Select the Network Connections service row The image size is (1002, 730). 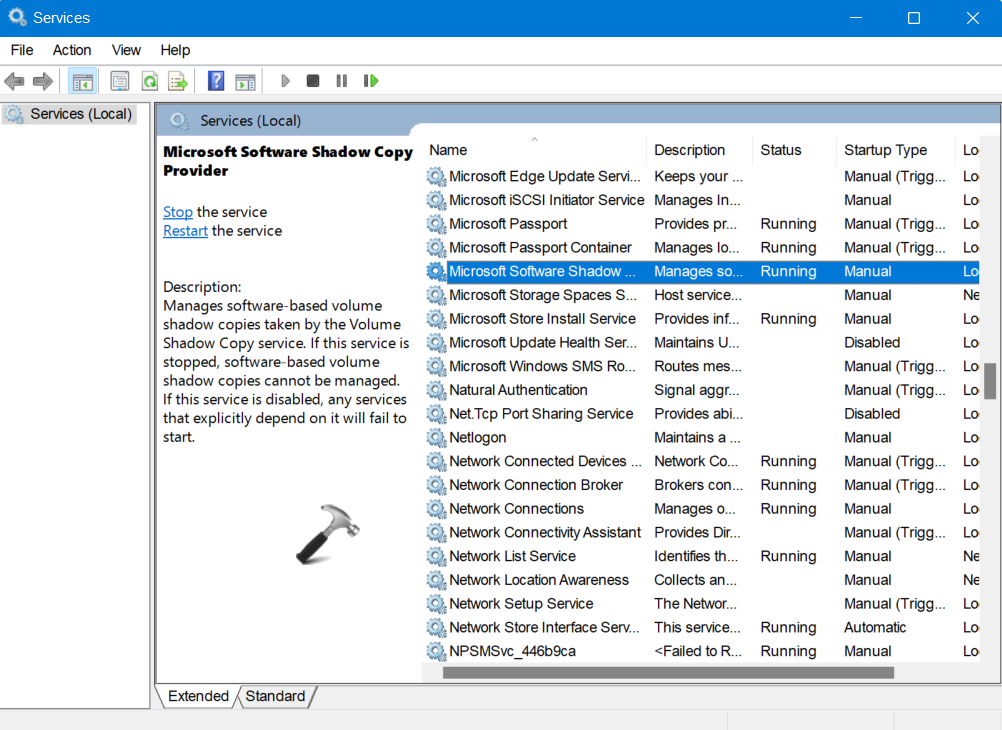(516, 509)
